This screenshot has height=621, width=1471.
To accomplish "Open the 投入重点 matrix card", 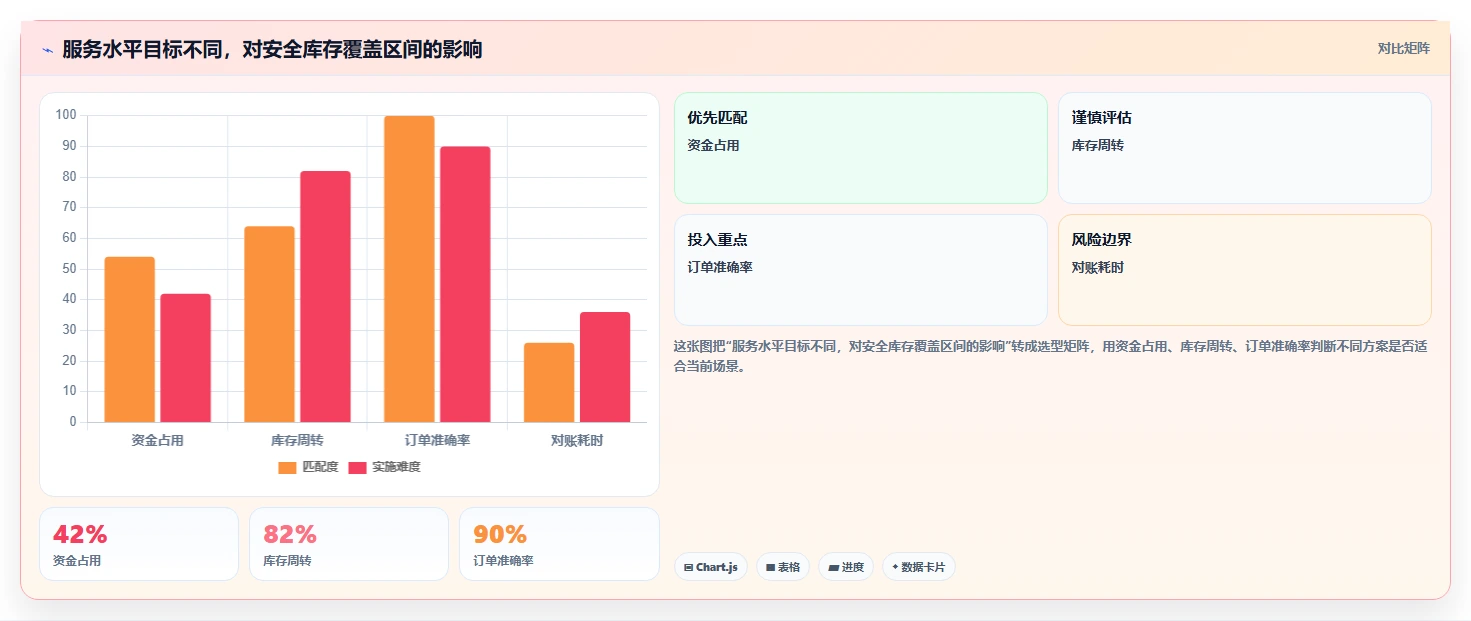I will tap(861, 270).
